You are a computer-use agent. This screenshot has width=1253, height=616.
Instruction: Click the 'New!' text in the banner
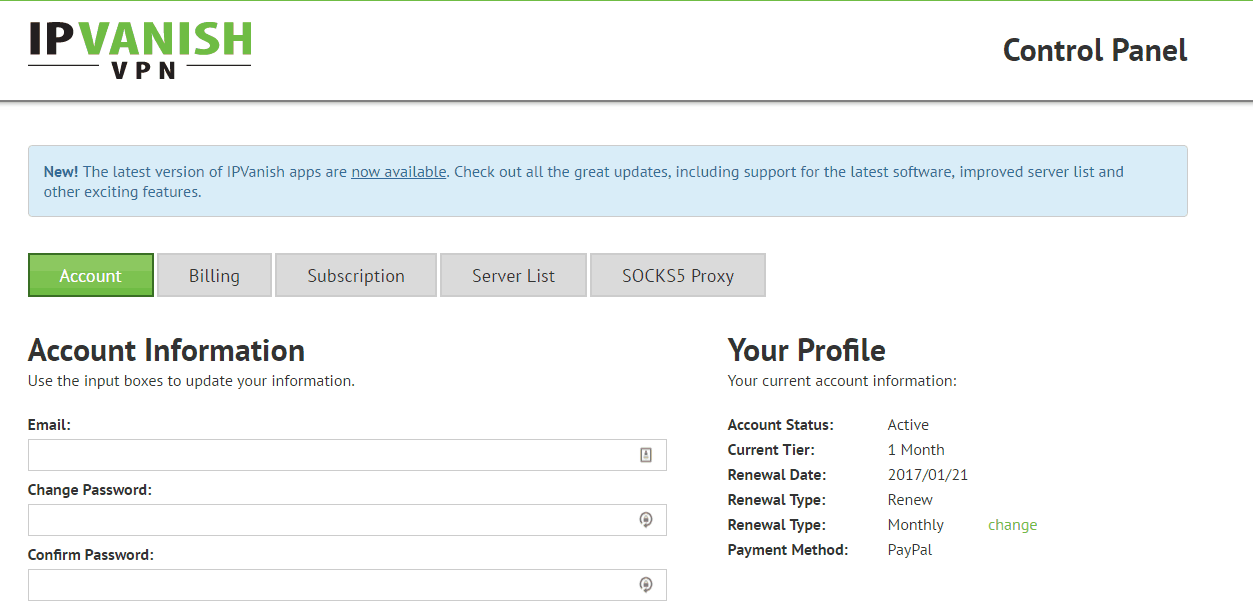(61, 172)
